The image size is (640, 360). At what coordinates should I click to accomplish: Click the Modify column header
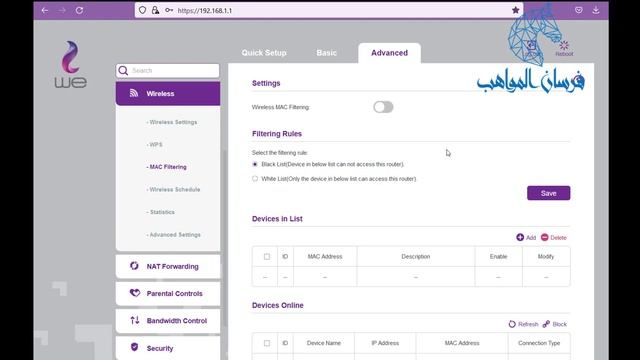pyautogui.click(x=546, y=256)
